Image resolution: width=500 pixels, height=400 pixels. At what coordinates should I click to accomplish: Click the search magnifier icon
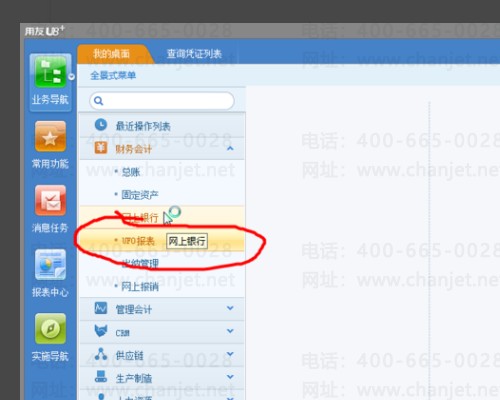98,100
